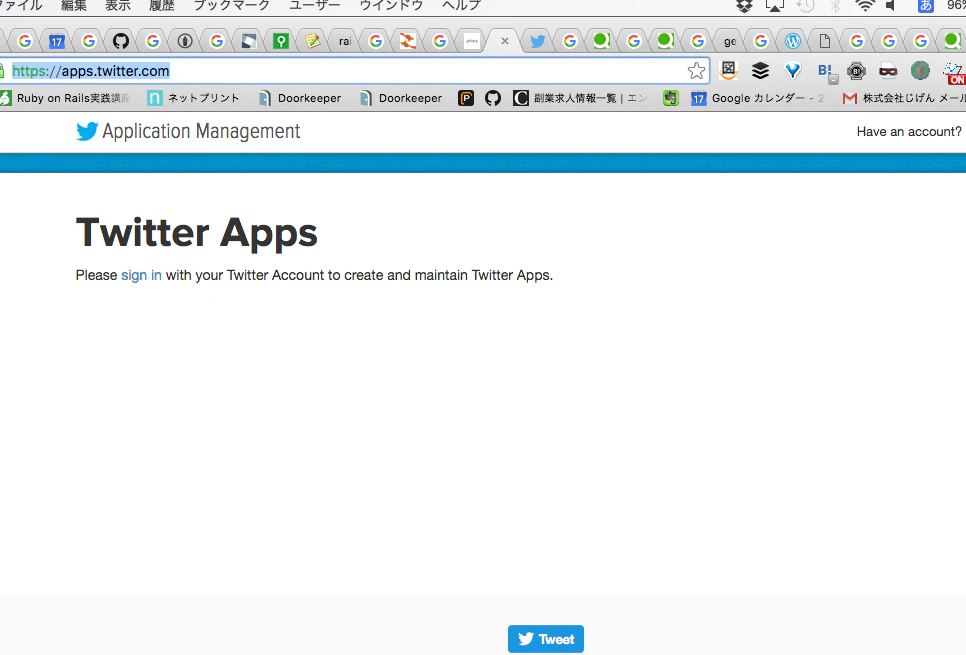Click the Evernote elephant bookmark icon
Screen dimensions: 966x655
click(671, 98)
